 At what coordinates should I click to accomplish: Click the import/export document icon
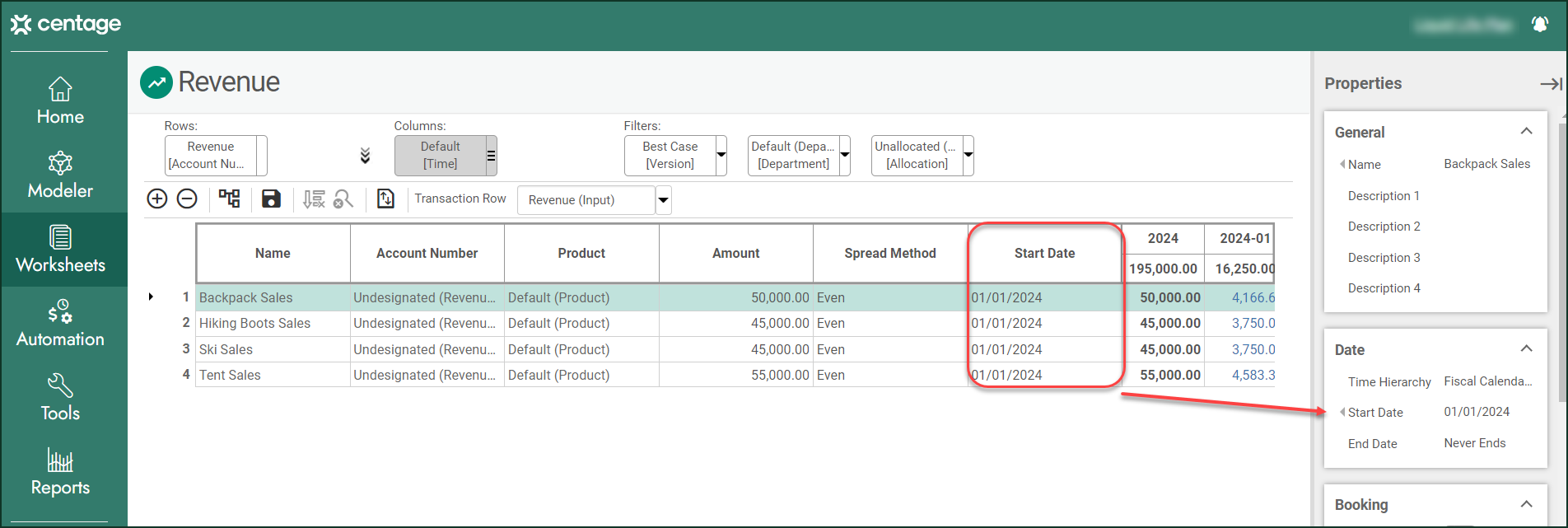point(385,199)
